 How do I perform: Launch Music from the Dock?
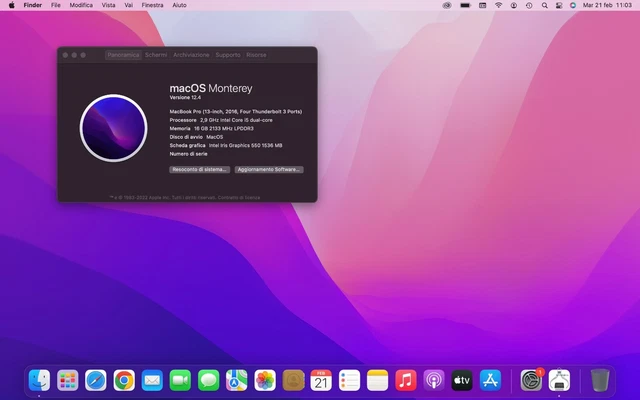[x=406, y=380]
